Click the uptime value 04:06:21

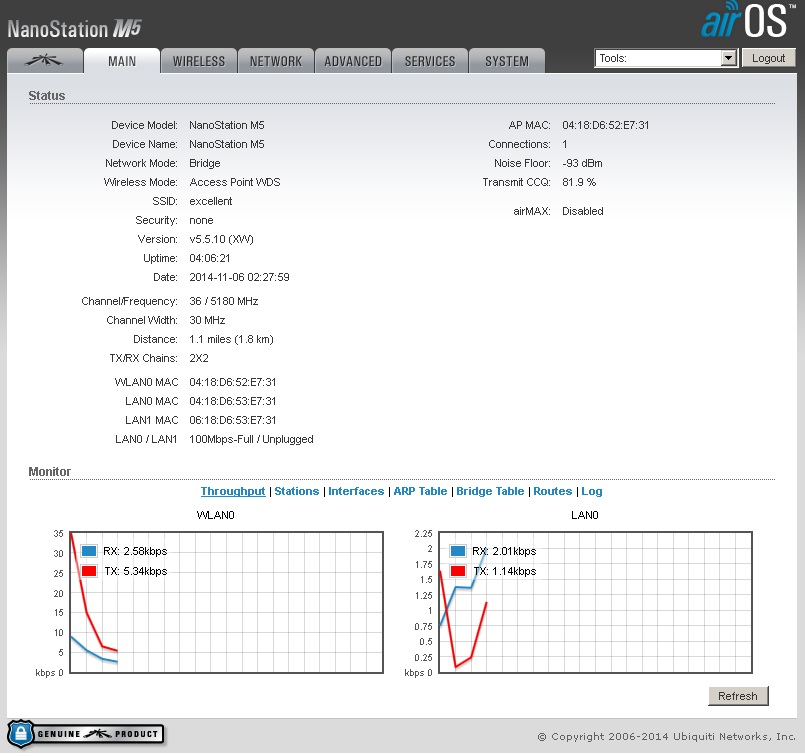[210, 258]
